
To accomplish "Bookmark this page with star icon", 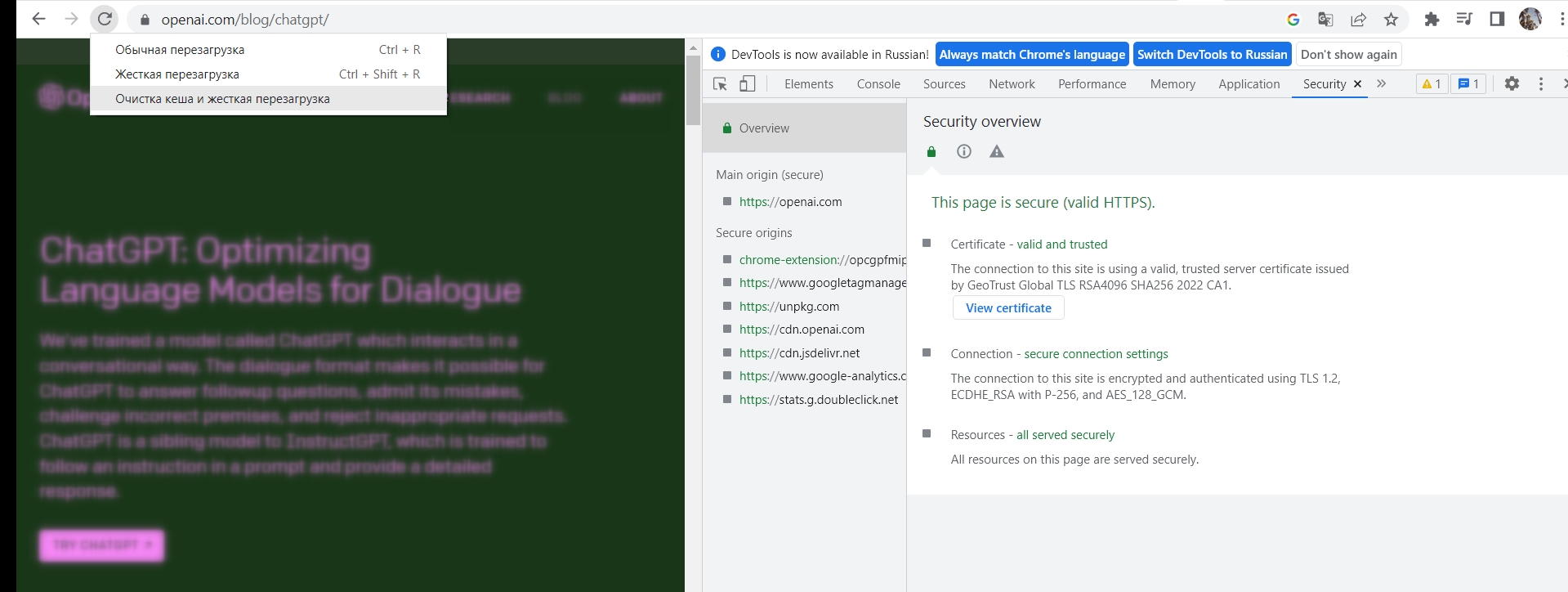I will point(1391,20).
